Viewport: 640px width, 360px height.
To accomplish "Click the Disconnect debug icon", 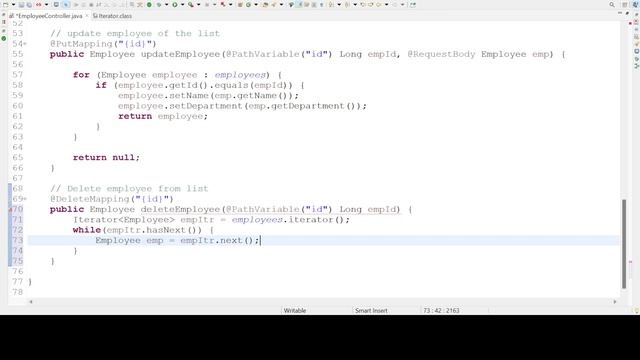I will [x=99, y=4].
